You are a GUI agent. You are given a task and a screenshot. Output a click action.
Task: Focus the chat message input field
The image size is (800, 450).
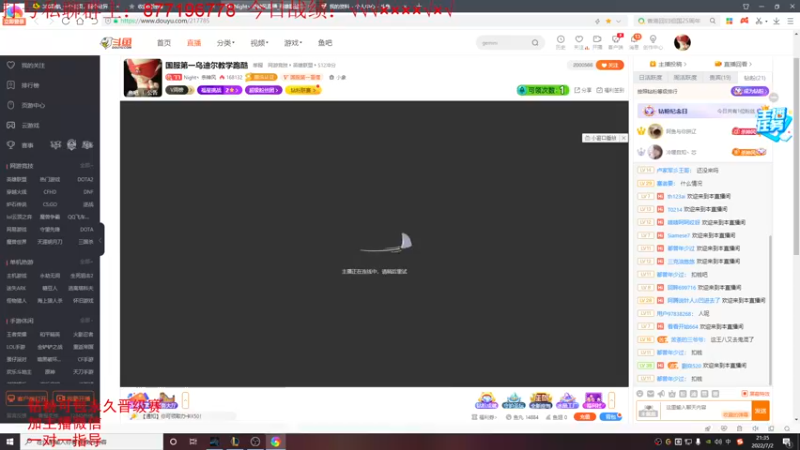(706, 410)
